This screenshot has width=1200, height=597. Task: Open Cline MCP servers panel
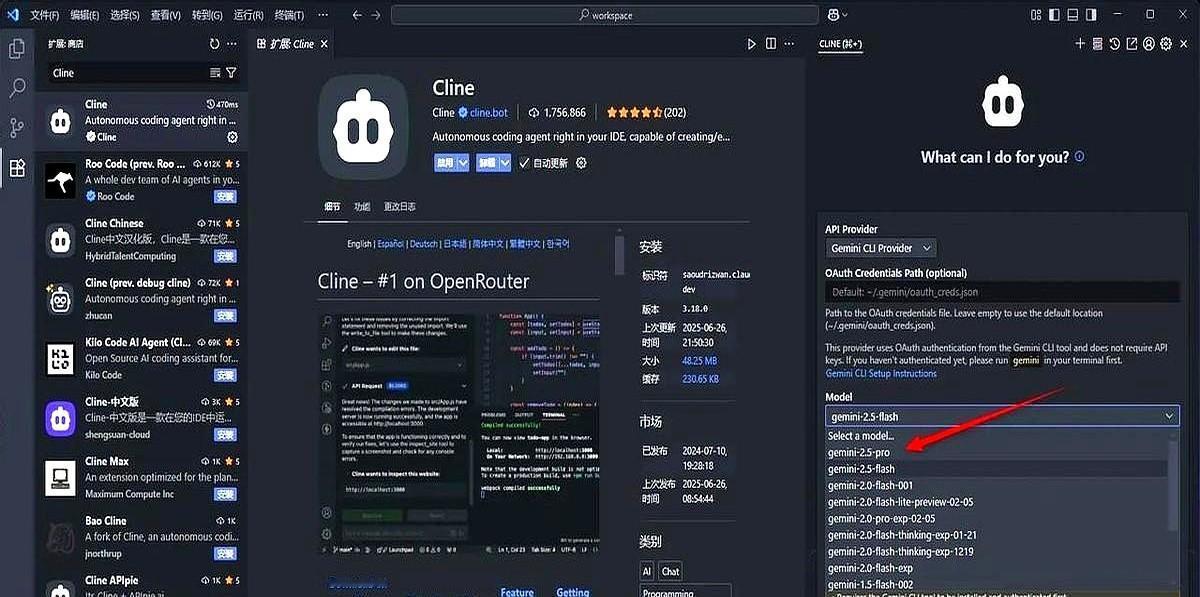1097,44
